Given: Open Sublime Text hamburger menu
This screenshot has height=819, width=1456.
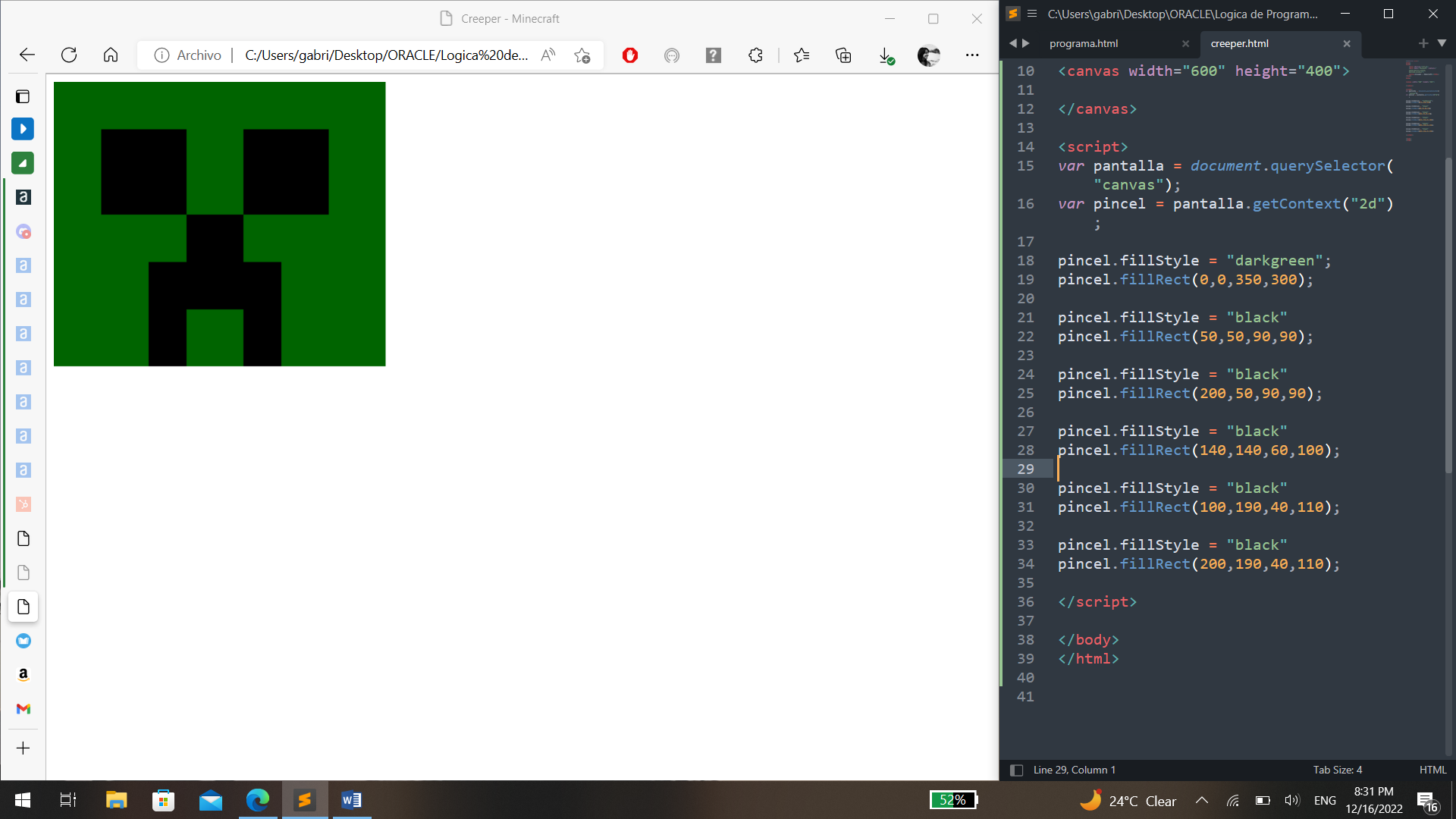Looking at the screenshot, I should (x=1032, y=14).
